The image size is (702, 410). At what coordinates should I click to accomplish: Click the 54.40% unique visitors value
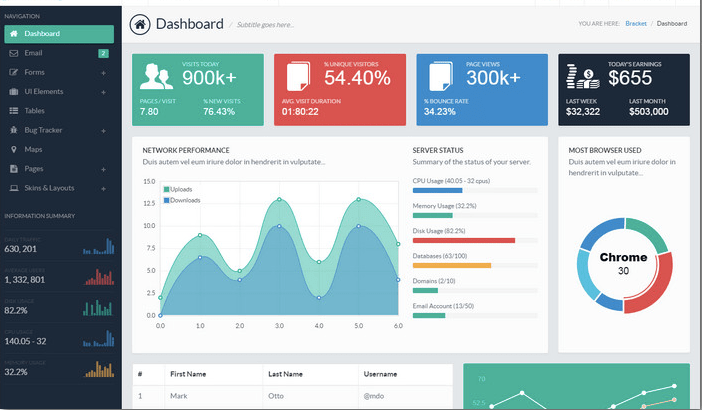tap(357, 78)
